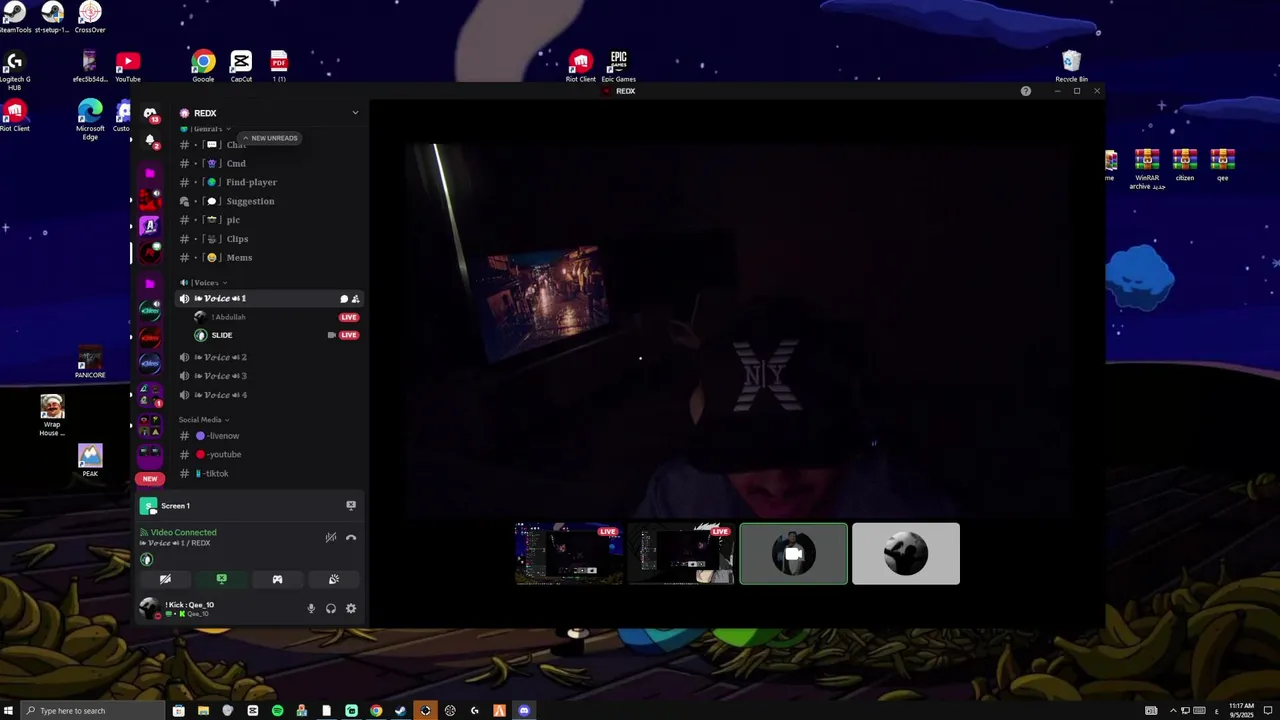Toggle noise suppression icon beside Video Connected
Viewport: 1280px width, 720px height.
[331, 538]
